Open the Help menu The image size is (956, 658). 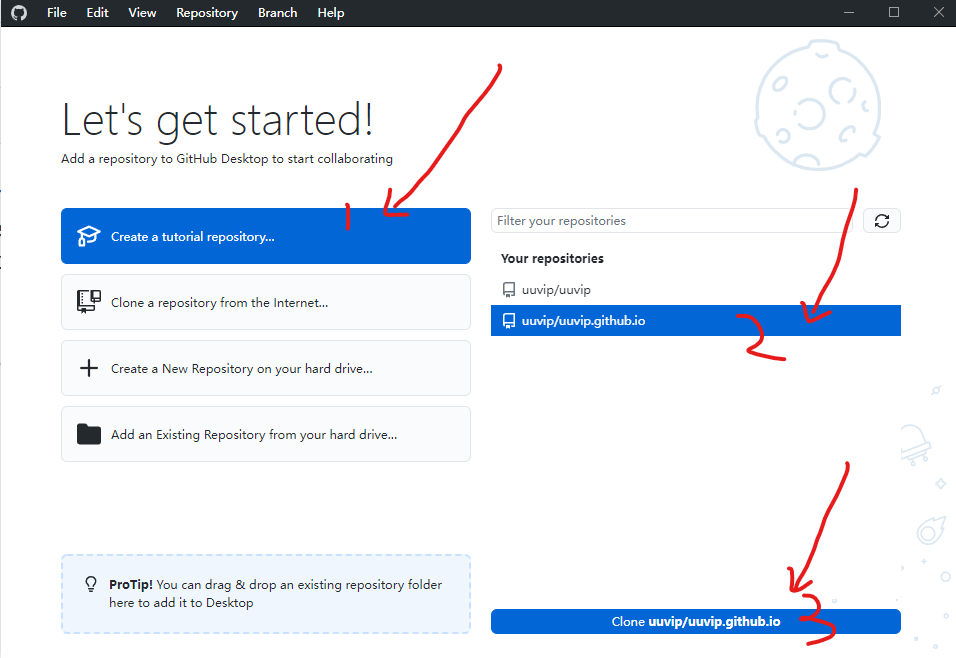[330, 13]
